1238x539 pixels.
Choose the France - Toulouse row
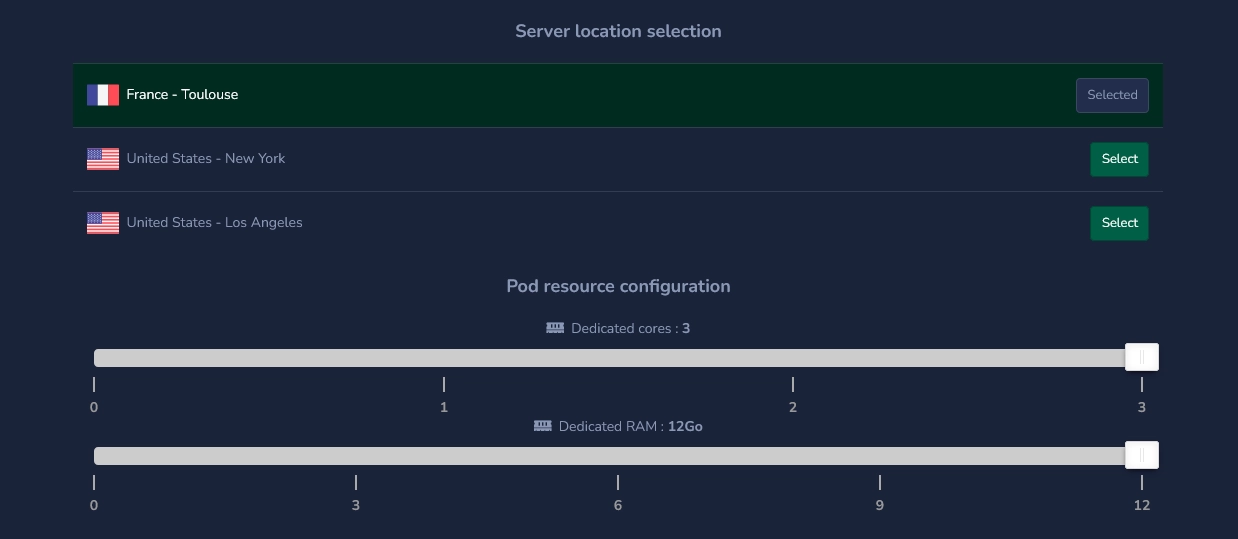[x=618, y=95]
